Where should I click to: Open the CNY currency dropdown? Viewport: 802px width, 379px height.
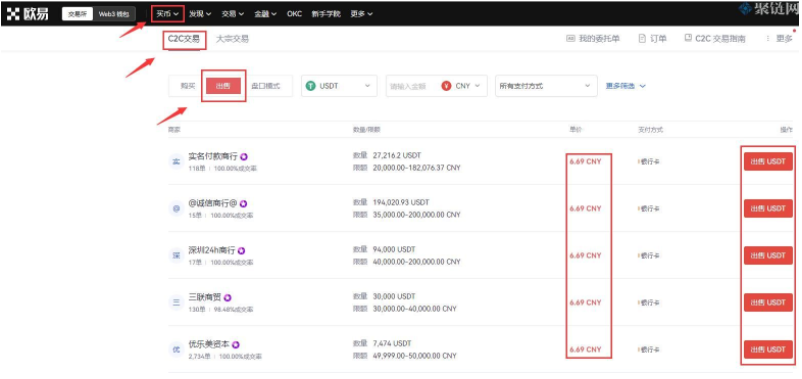[462, 86]
